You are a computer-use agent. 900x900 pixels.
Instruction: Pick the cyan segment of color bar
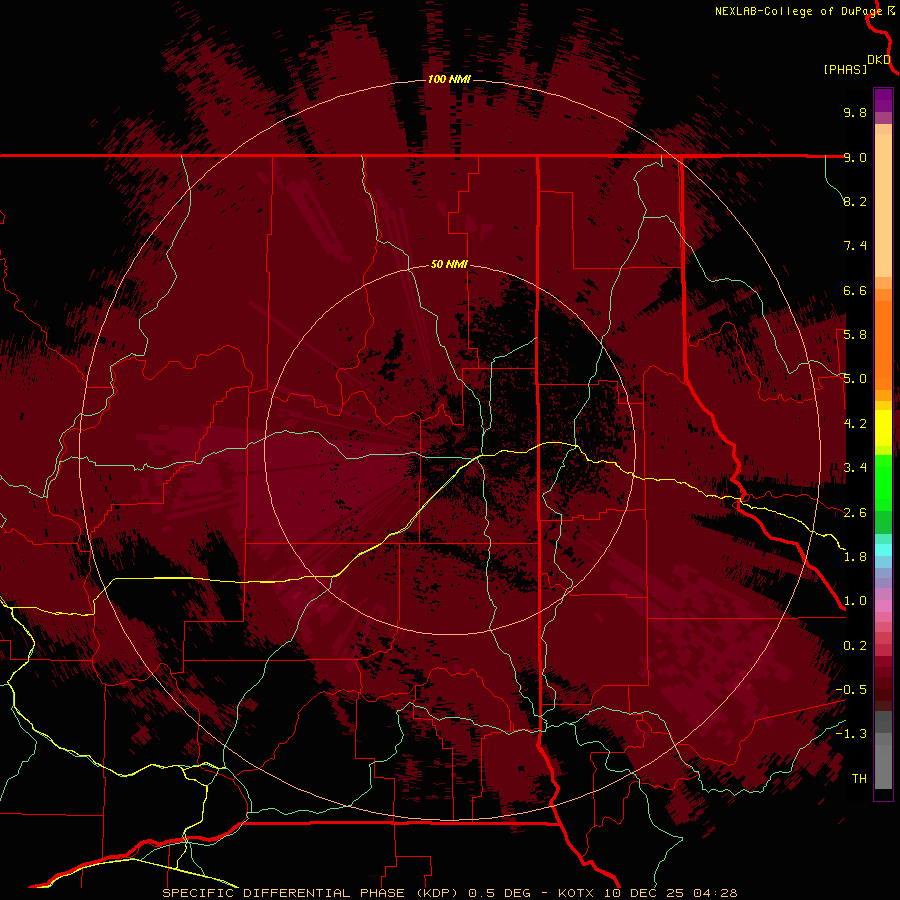tap(883, 550)
